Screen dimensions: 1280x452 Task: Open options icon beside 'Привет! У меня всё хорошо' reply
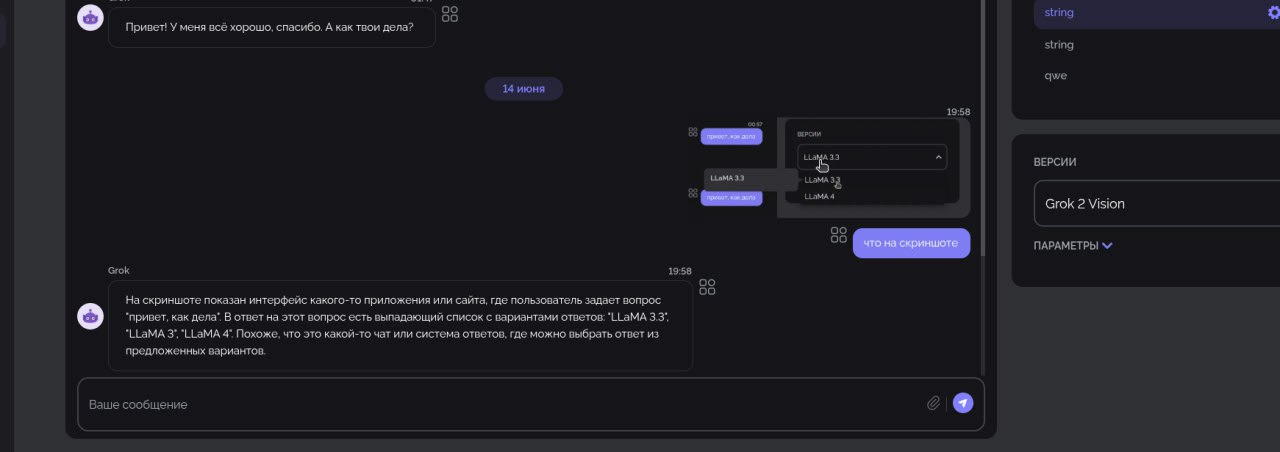point(450,14)
